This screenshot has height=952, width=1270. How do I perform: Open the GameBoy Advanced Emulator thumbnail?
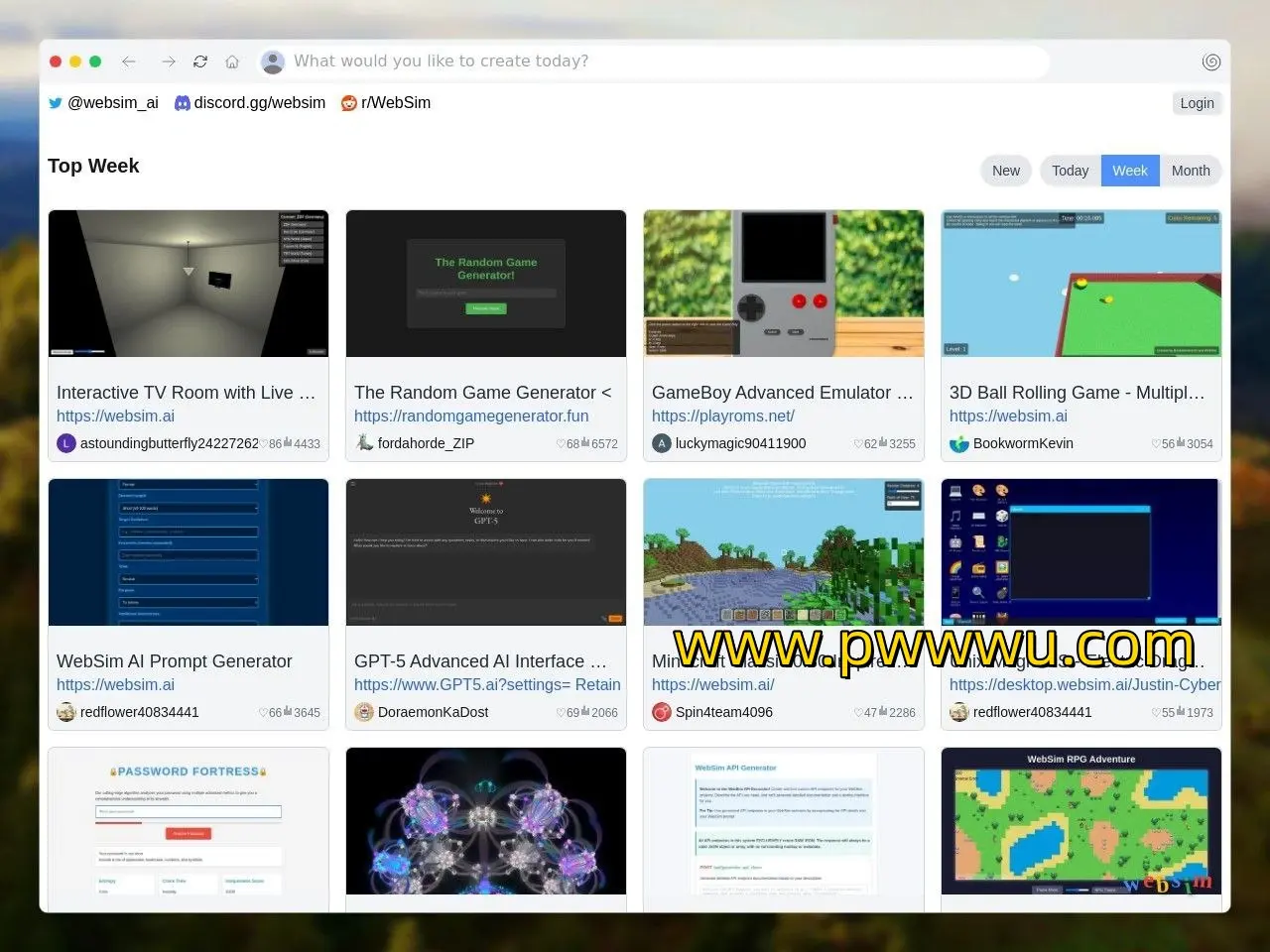[x=784, y=284]
